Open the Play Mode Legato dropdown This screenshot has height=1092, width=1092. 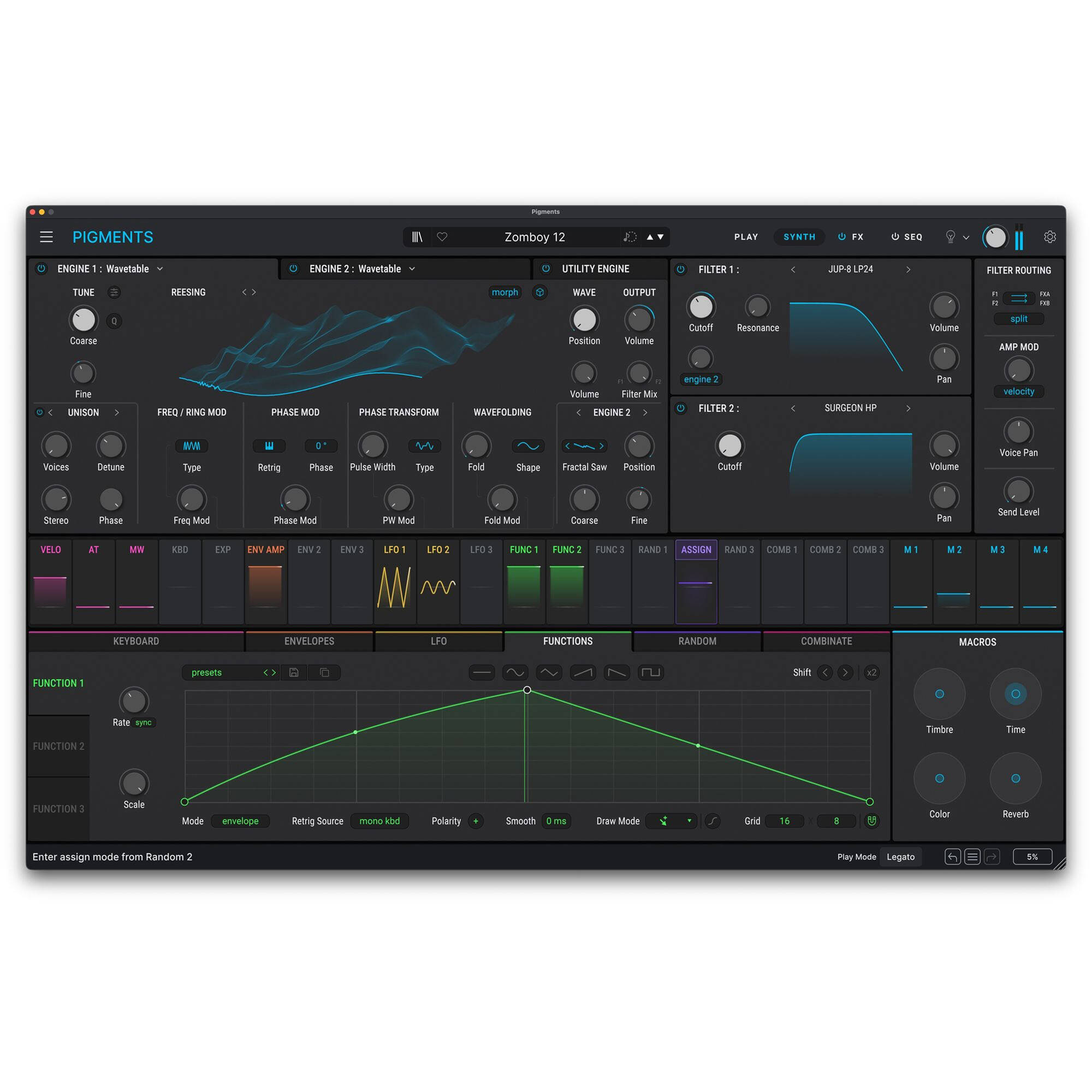(900, 857)
